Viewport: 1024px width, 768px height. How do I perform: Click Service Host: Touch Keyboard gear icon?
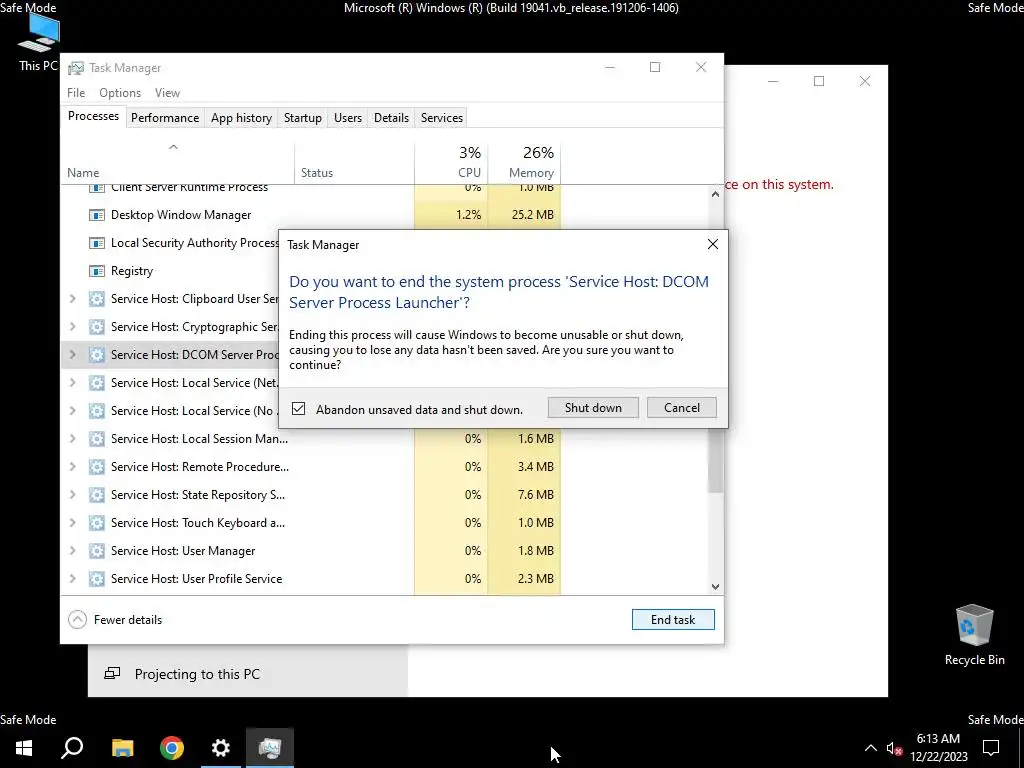pyautogui.click(x=97, y=523)
